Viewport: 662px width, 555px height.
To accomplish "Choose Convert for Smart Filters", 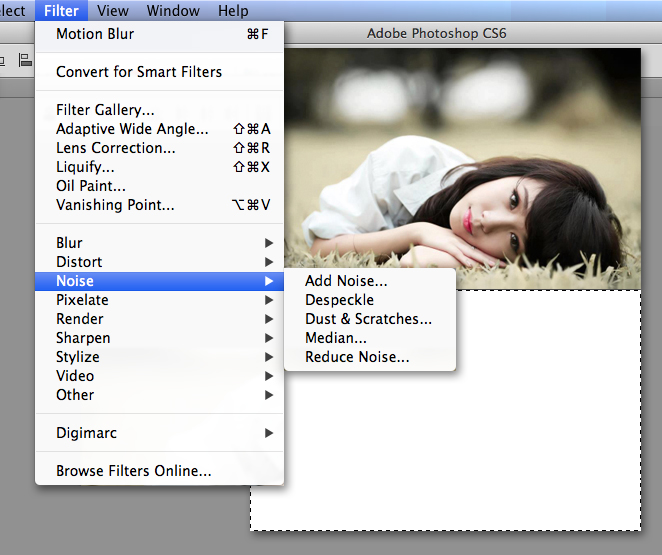I will [139, 72].
